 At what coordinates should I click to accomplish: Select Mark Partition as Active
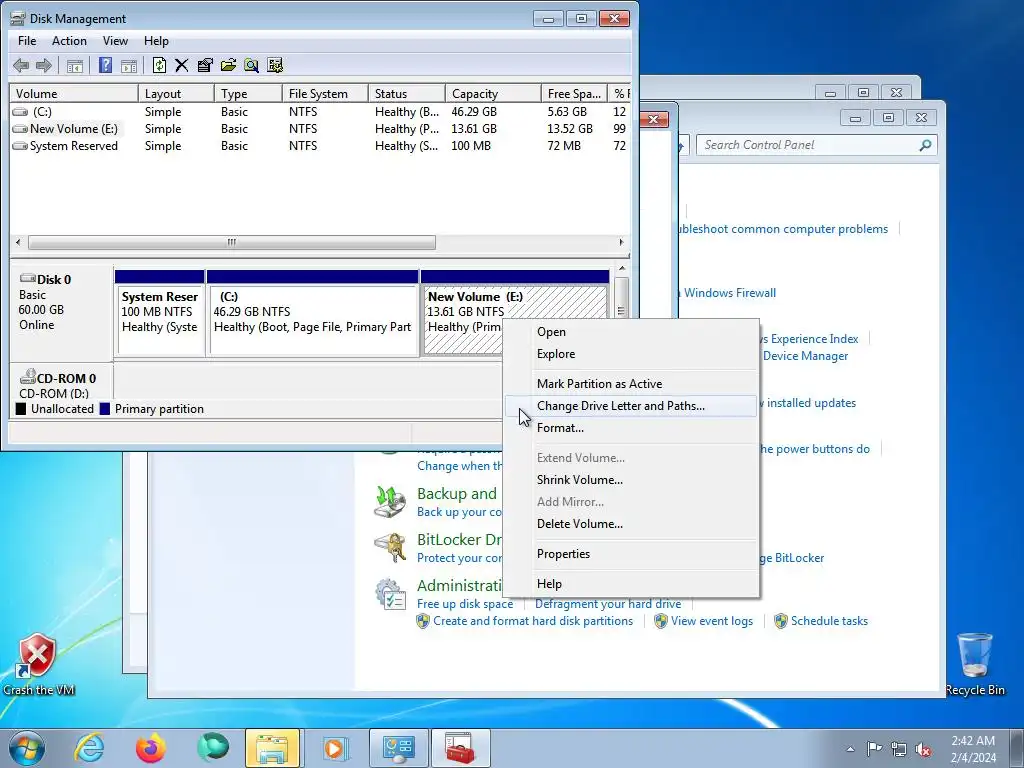coord(632,384)
